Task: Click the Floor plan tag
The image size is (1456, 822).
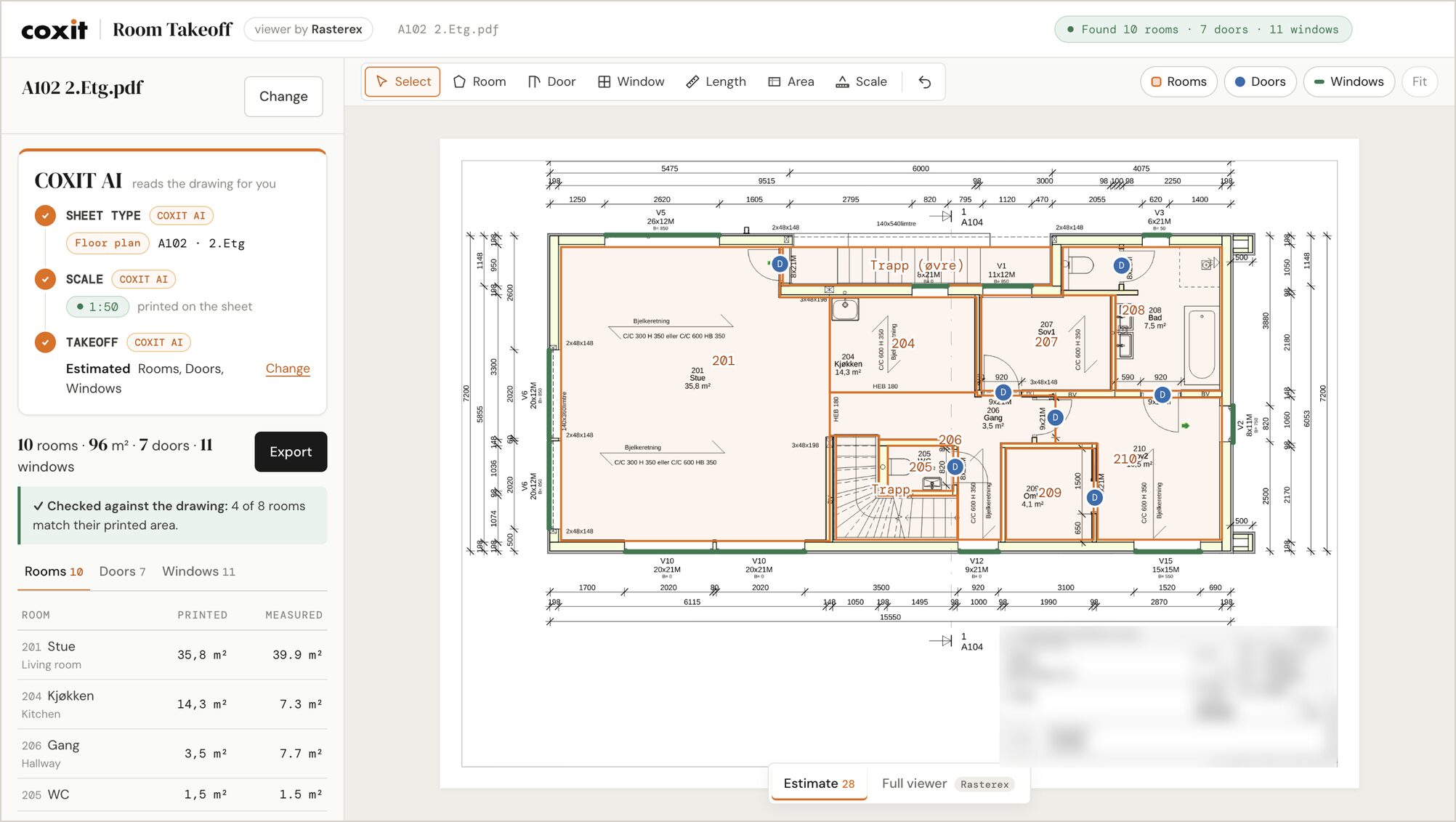Action: click(108, 243)
